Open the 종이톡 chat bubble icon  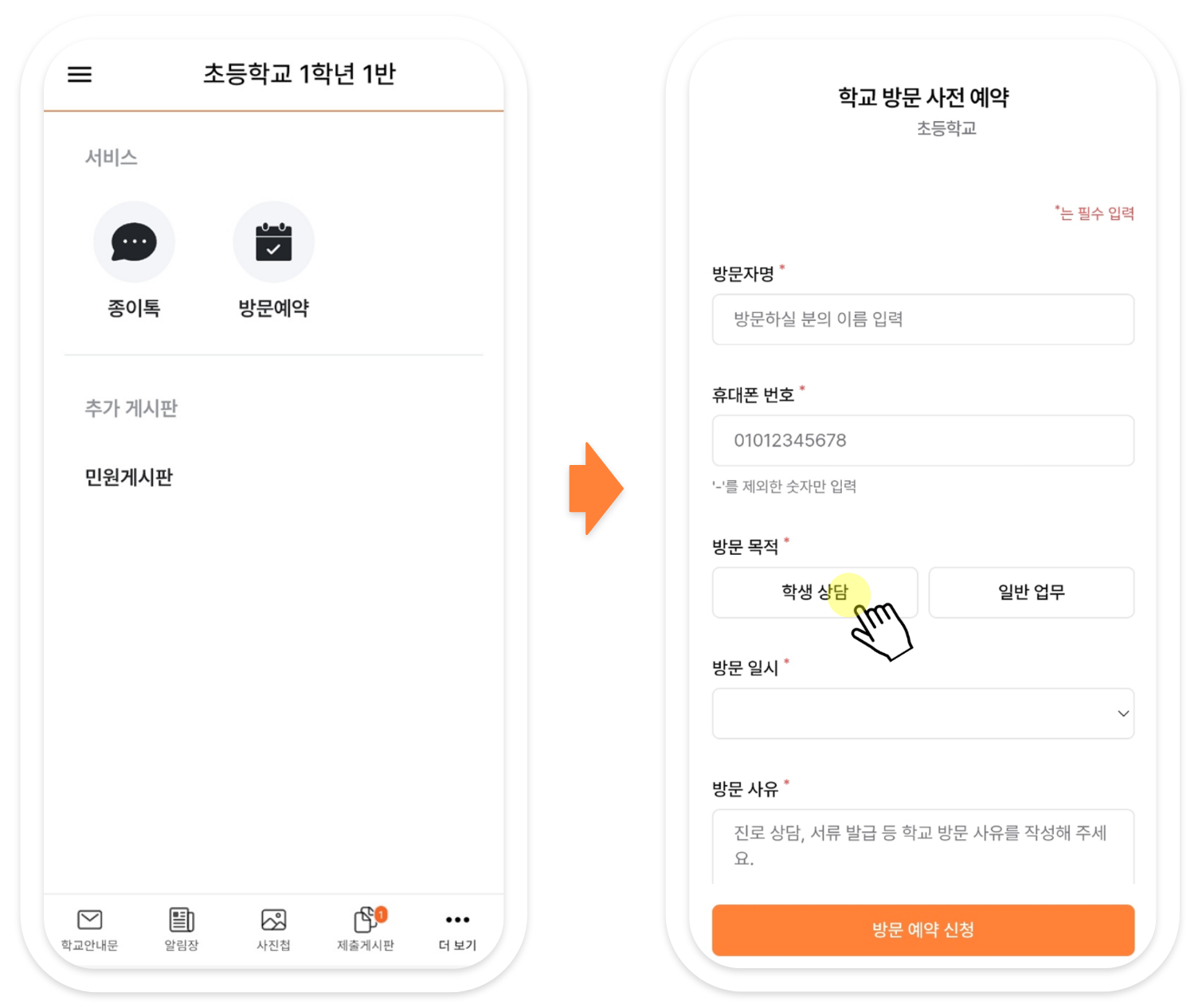(x=134, y=242)
